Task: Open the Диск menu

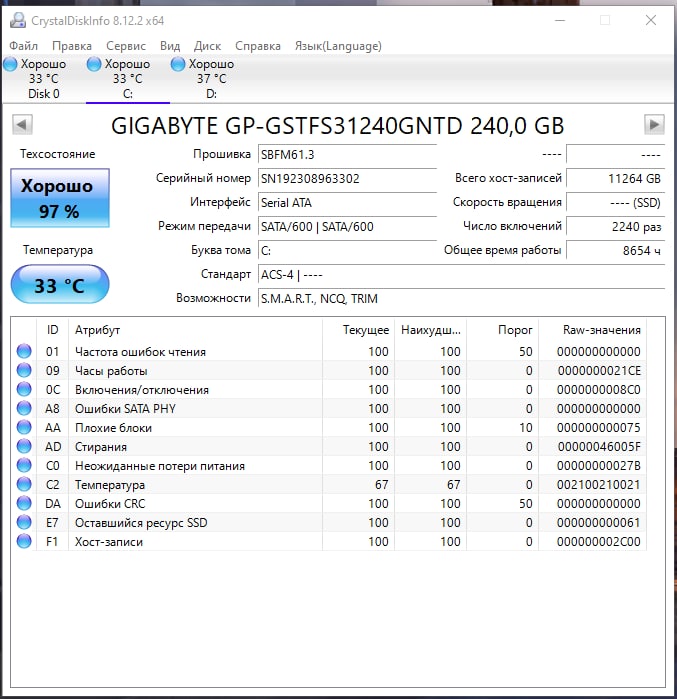Action: pyautogui.click(x=207, y=46)
